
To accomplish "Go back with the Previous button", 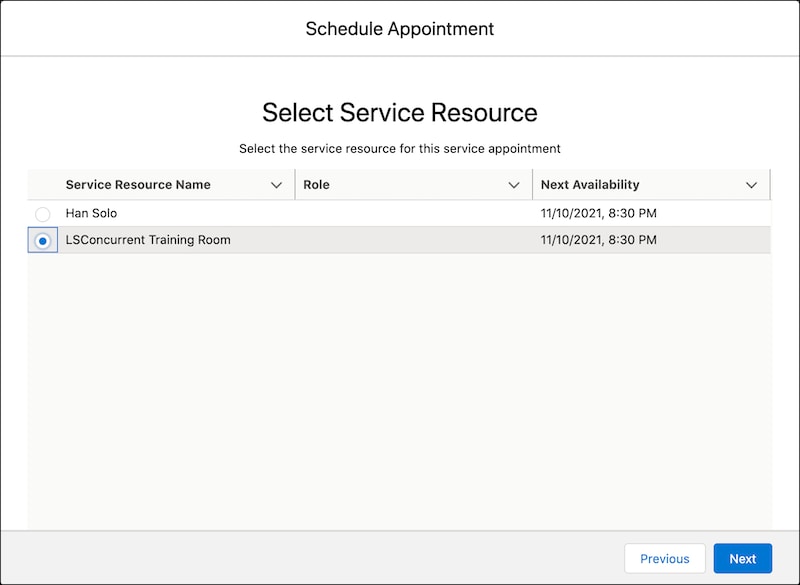I will (665, 558).
